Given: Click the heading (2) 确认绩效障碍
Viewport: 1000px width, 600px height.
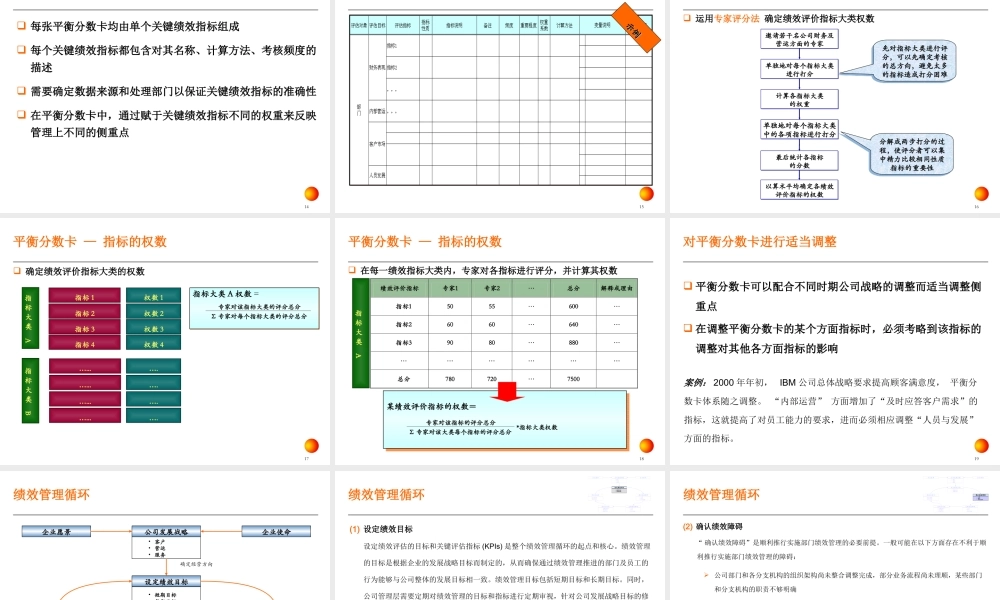Looking at the screenshot, I should point(712,527).
